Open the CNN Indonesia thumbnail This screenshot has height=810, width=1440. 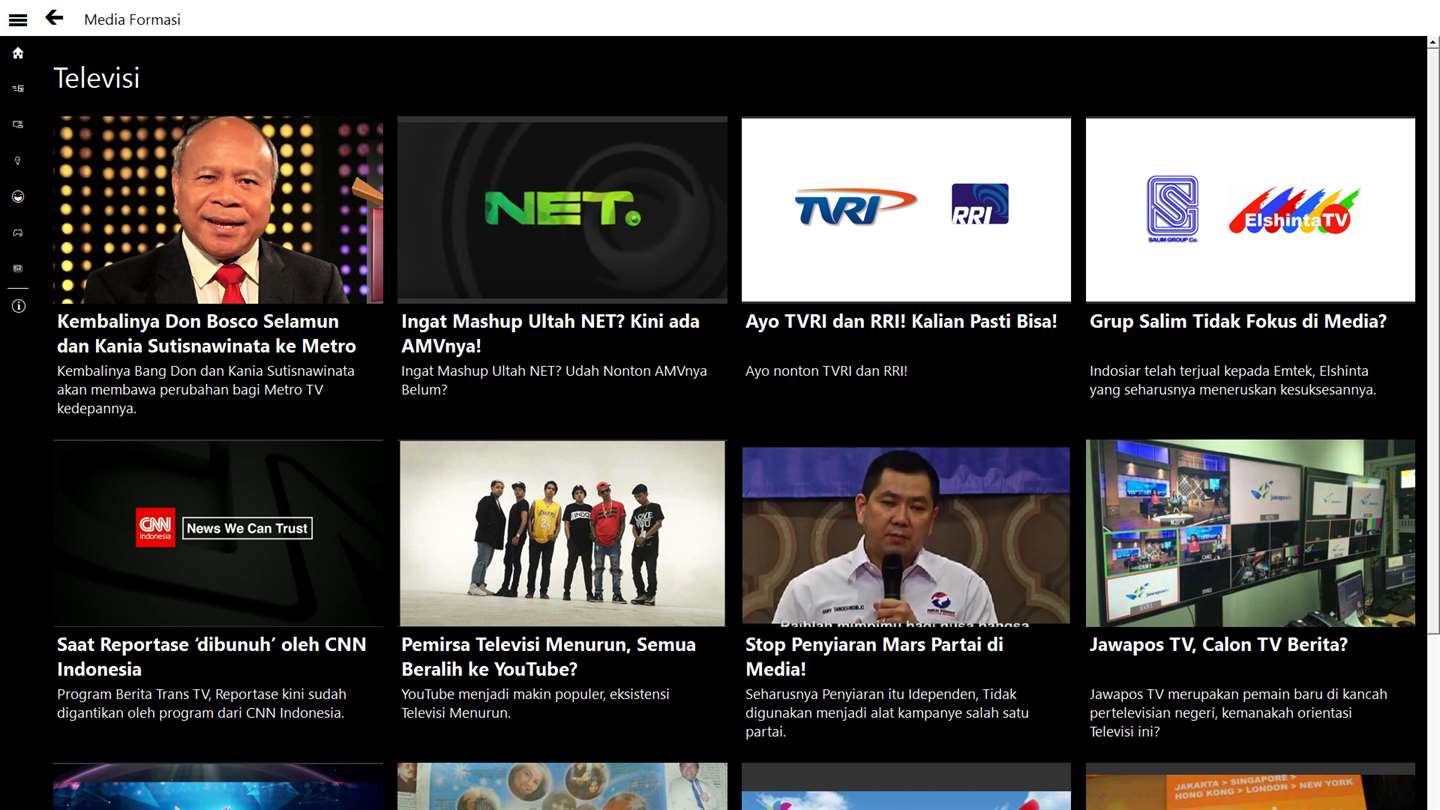coord(218,533)
